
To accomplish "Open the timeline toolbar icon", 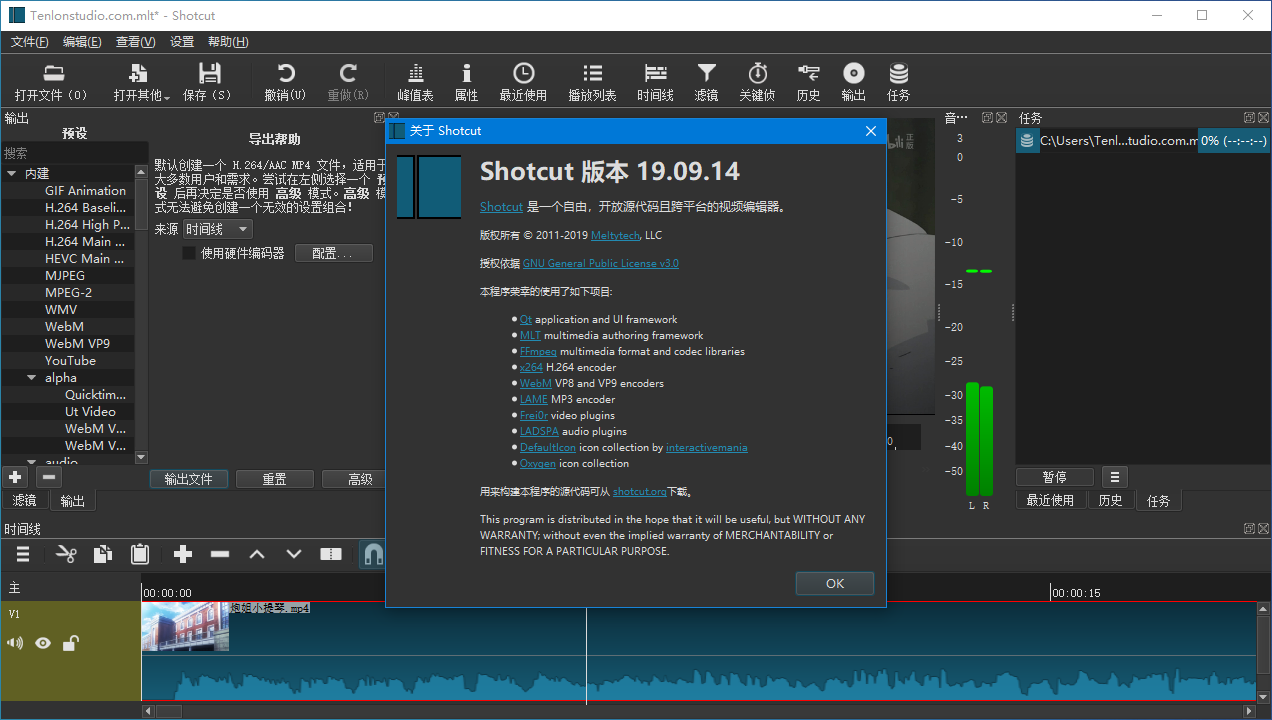I will click(655, 73).
